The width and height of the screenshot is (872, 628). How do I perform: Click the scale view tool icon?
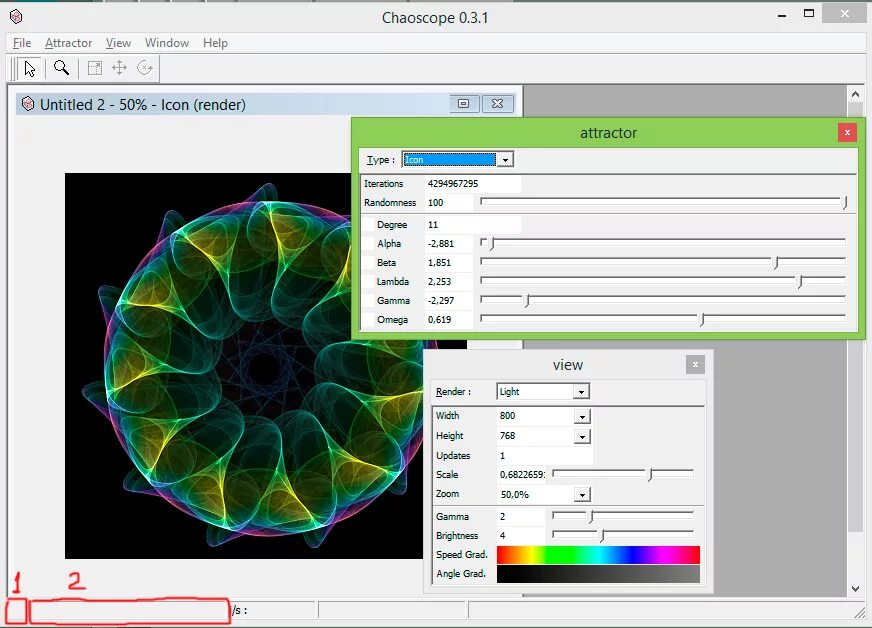click(95, 68)
